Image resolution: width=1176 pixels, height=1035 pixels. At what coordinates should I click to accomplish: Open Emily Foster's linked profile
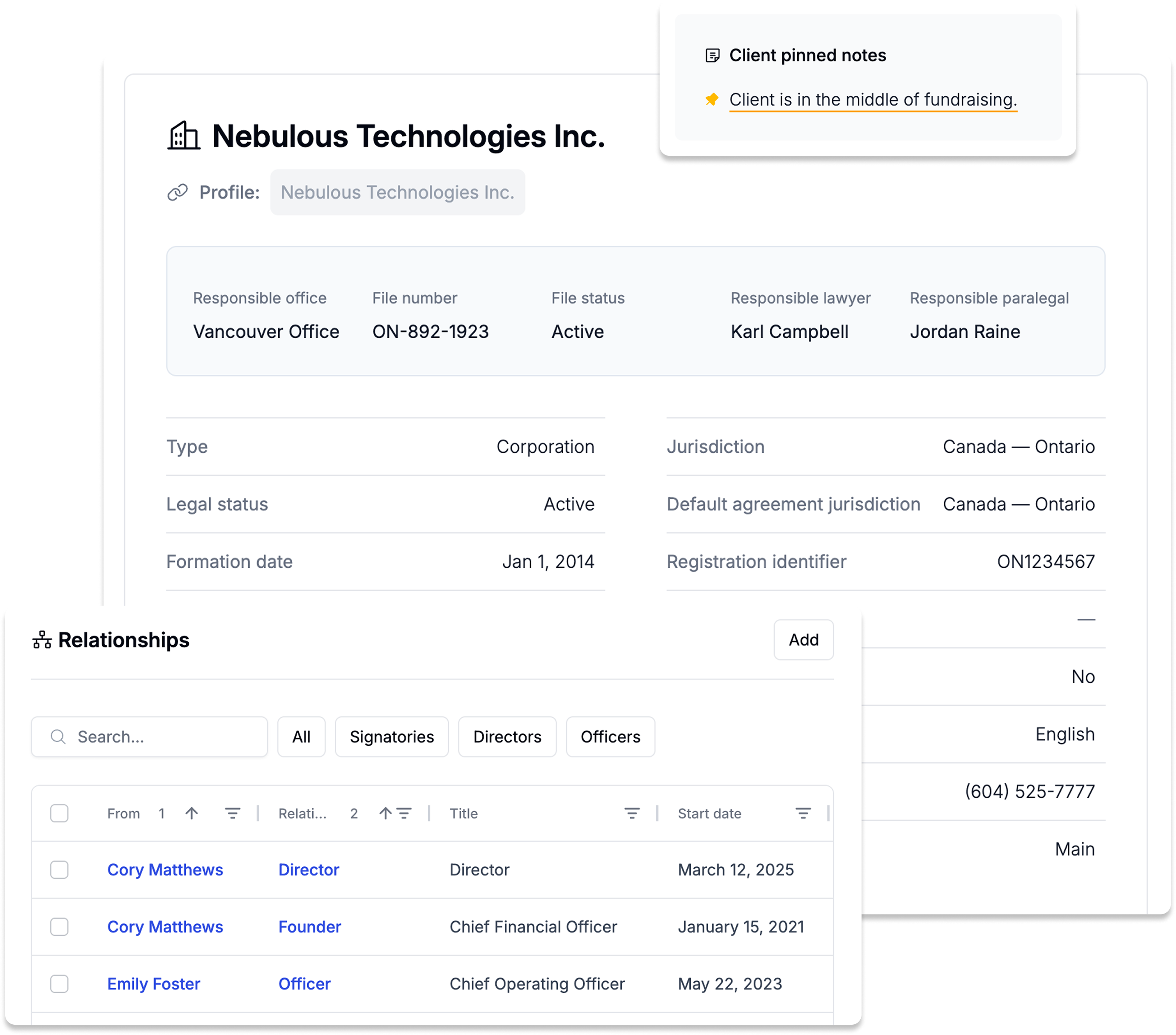(x=154, y=984)
